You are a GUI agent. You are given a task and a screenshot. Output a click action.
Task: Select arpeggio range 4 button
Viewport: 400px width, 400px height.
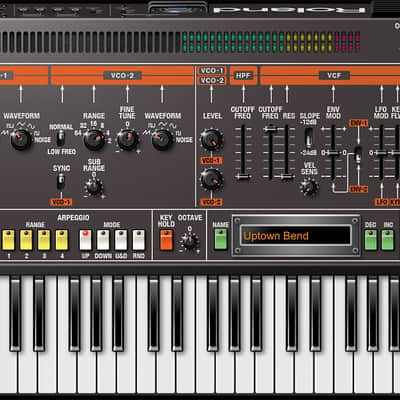[x=62, y=240]
